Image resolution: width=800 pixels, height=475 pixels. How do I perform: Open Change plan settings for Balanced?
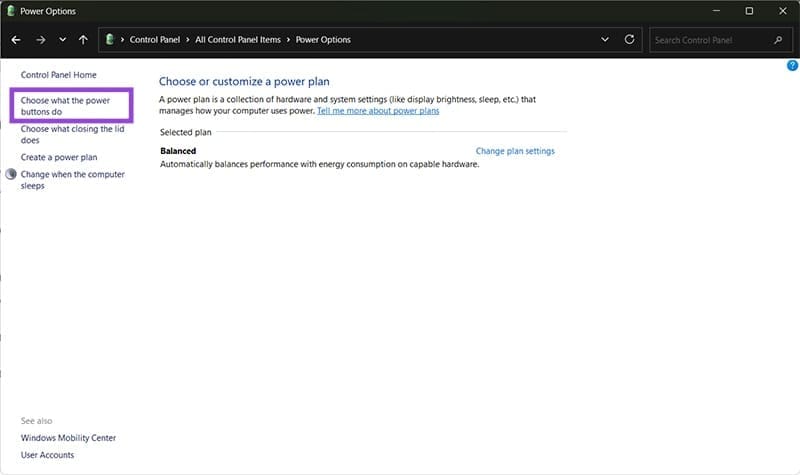515,151
